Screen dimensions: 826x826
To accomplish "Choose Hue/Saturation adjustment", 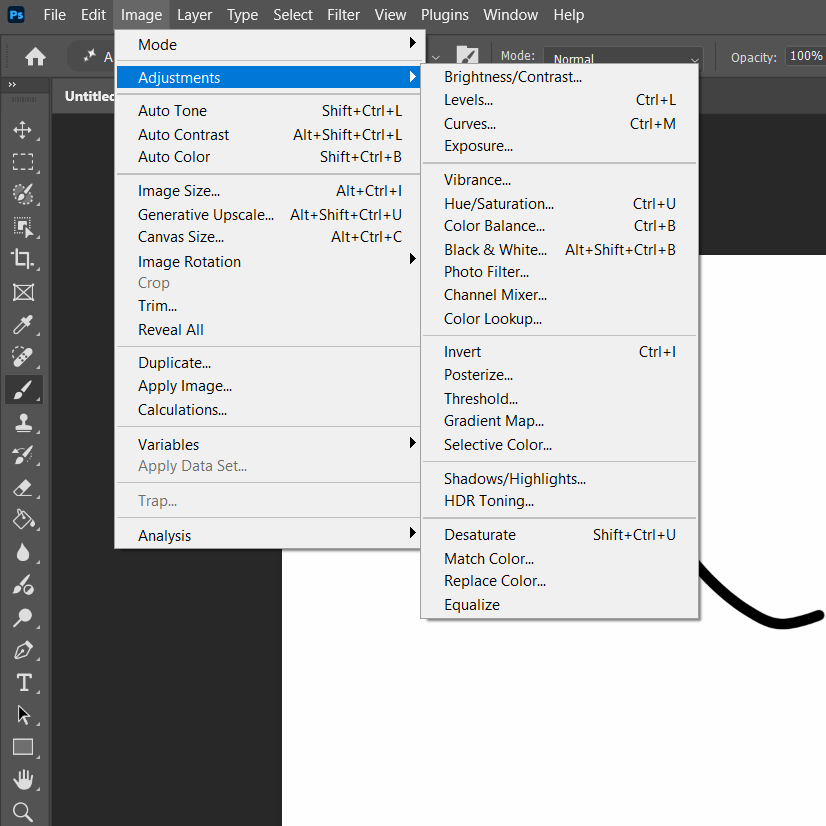I will coord(559,203).
